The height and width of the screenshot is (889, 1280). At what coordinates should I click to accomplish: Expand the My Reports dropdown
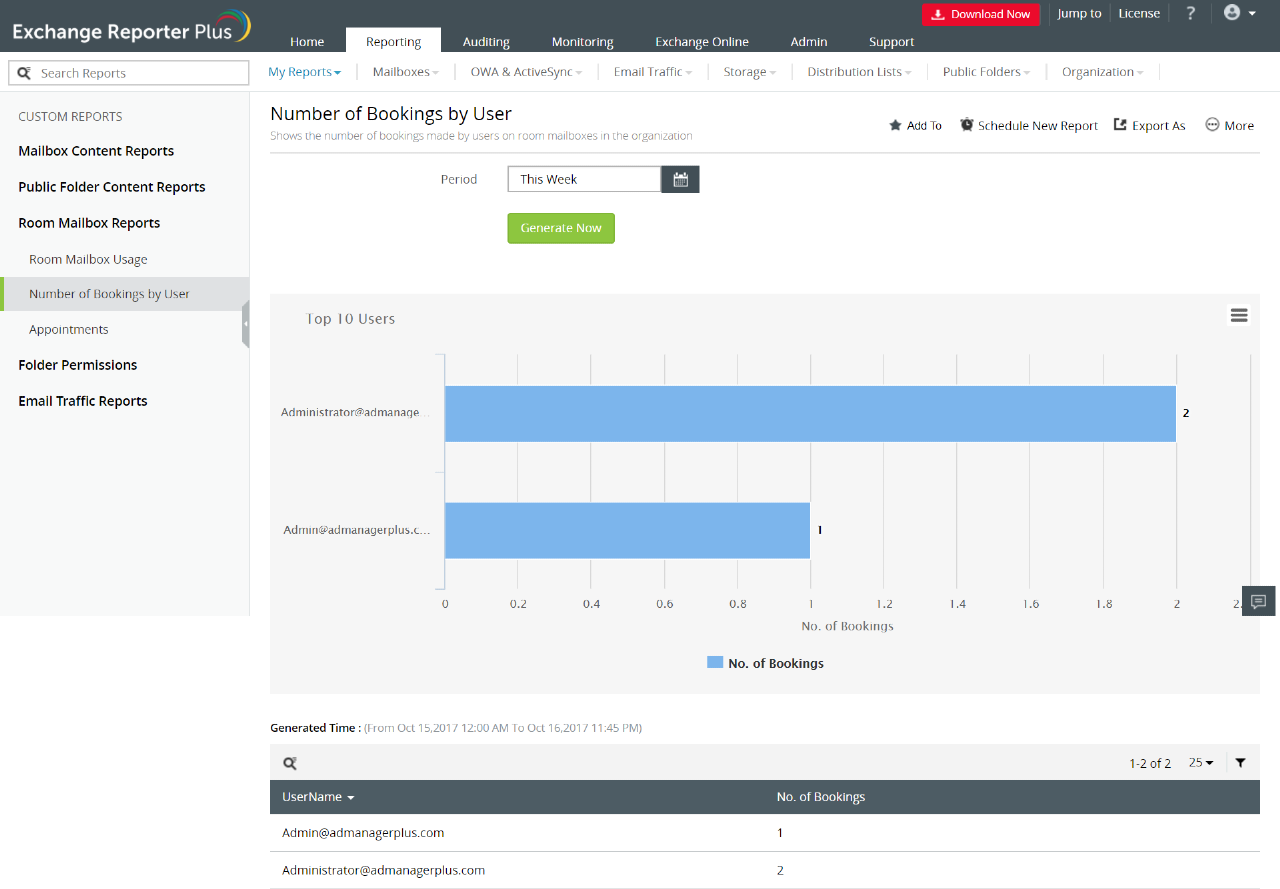click(304, 72)
